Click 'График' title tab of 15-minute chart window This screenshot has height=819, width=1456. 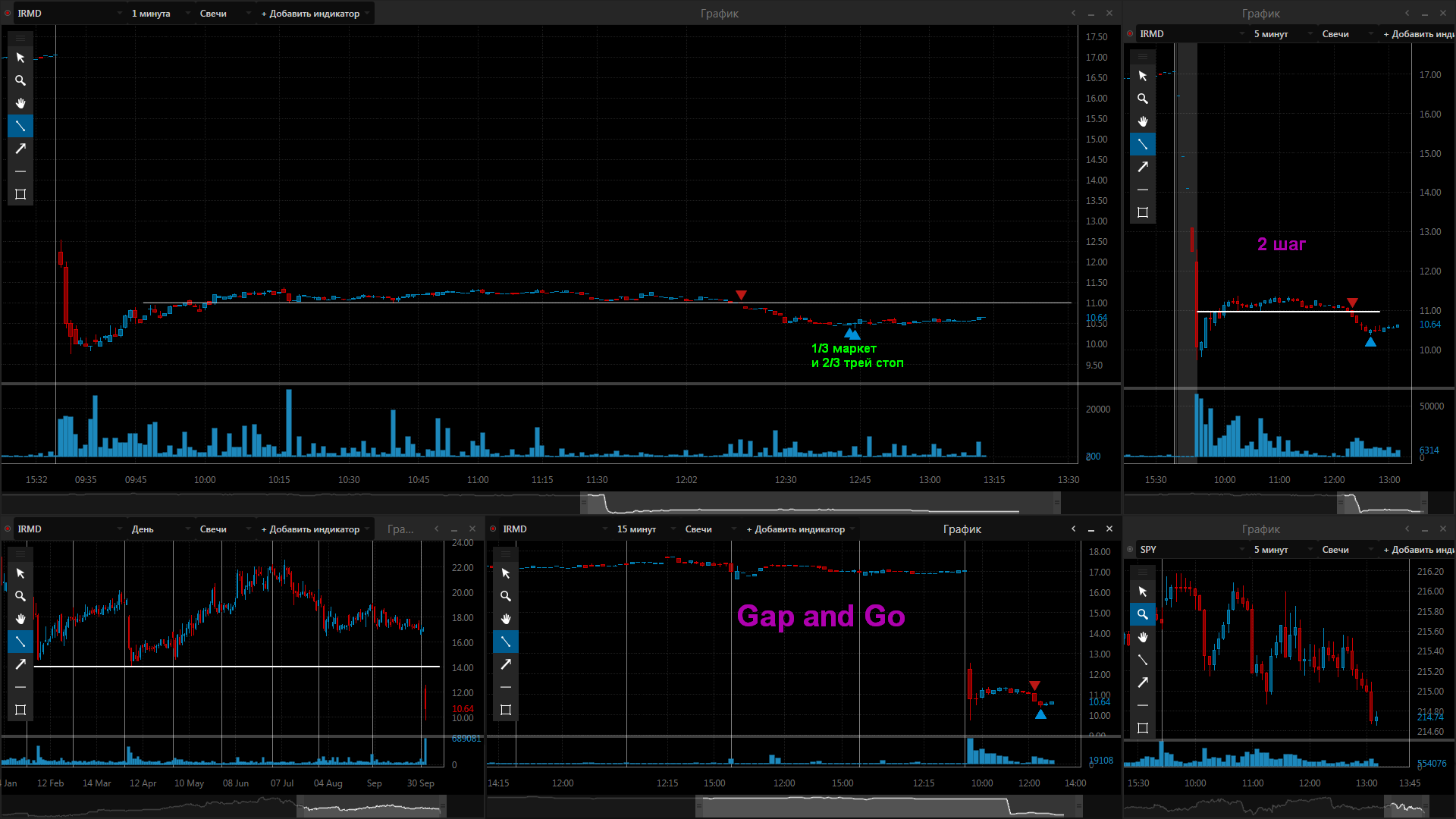962,529
